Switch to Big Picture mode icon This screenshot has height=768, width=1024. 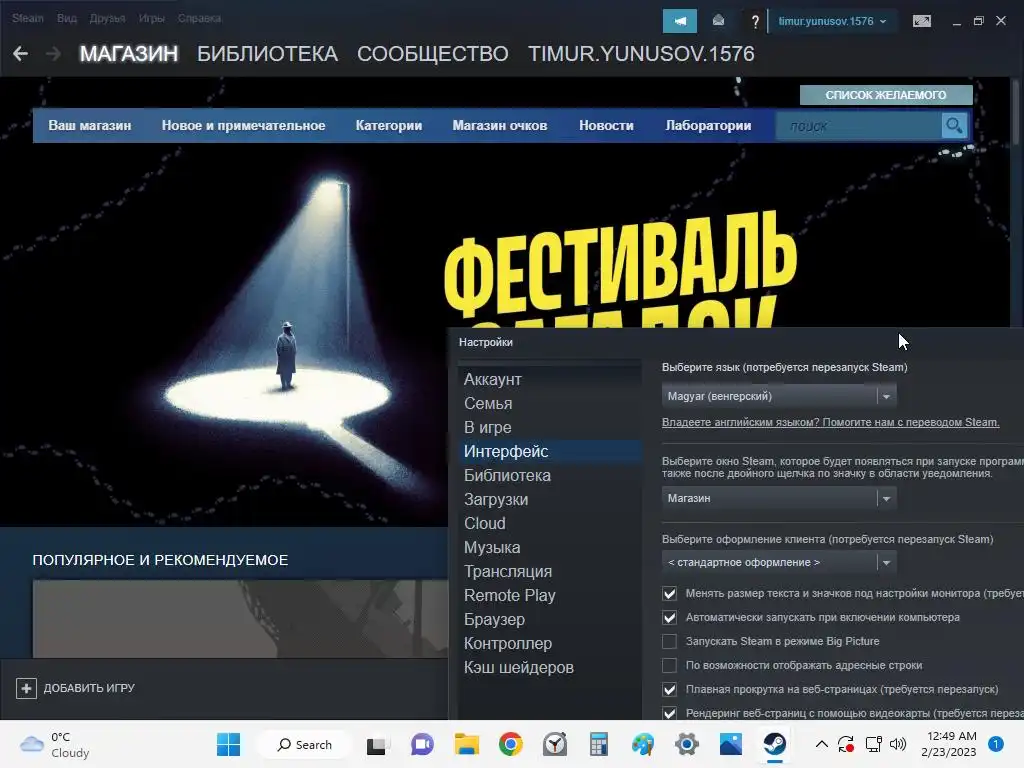point(921,21)
